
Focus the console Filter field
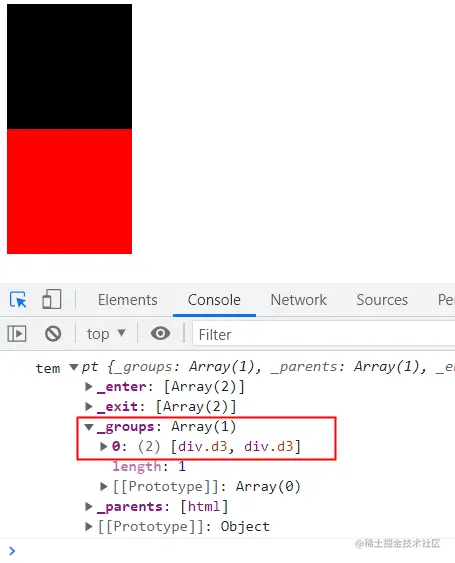tap(324, 334)
